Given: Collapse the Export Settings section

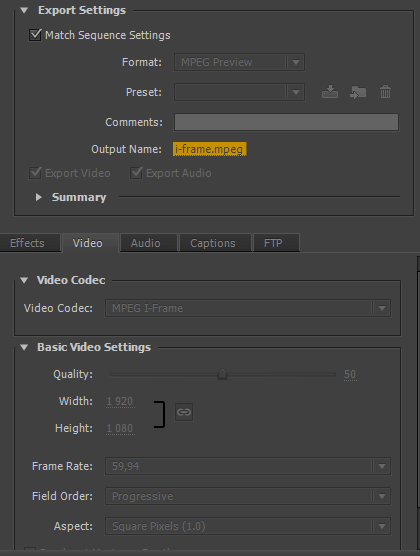Looking at the screenshot, I should tap(24, 10).
